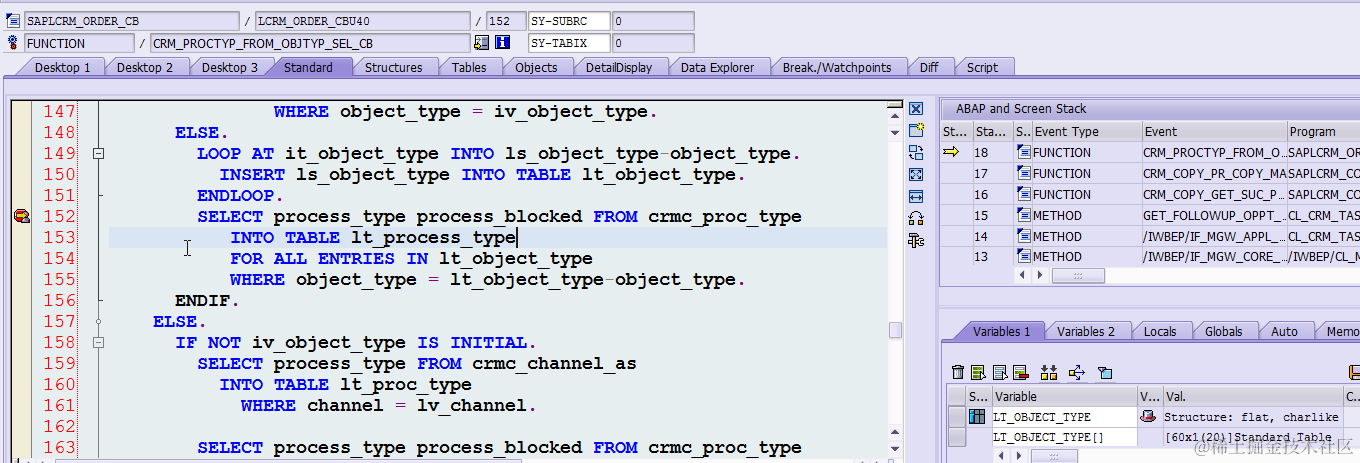This screenshot has width=1360, height=463.
Task: Click the filter/funnel icon in variables toolbar
Action: coord(1105,372)
